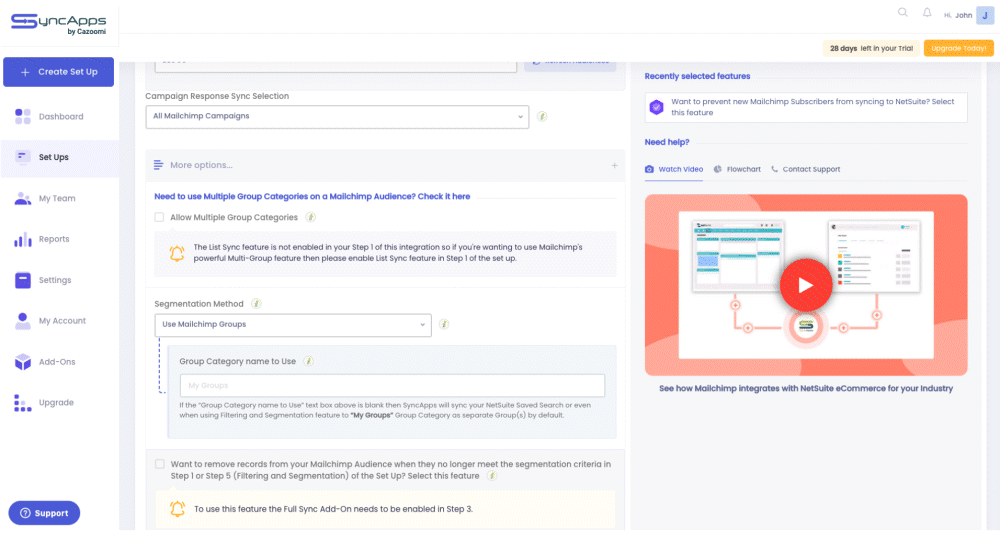Click the "Need help?" heading
This screenshot has height=542, width=1000.
pyautogui.click(x=666, y=142)
